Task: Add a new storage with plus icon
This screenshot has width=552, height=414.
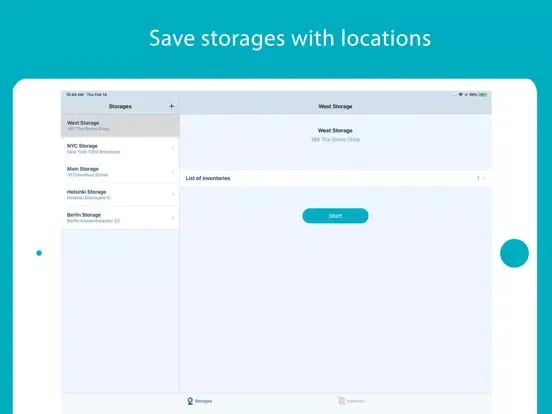Action: click(171, 106)
